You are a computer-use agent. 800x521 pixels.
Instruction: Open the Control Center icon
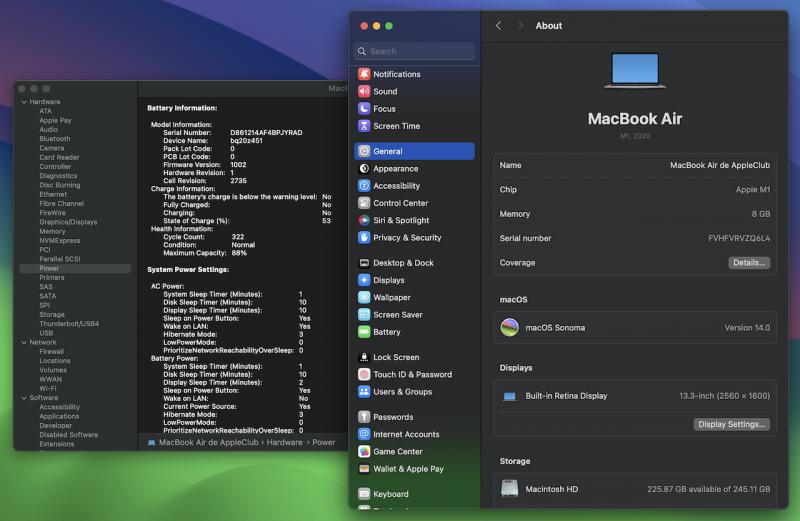(364, 203)
